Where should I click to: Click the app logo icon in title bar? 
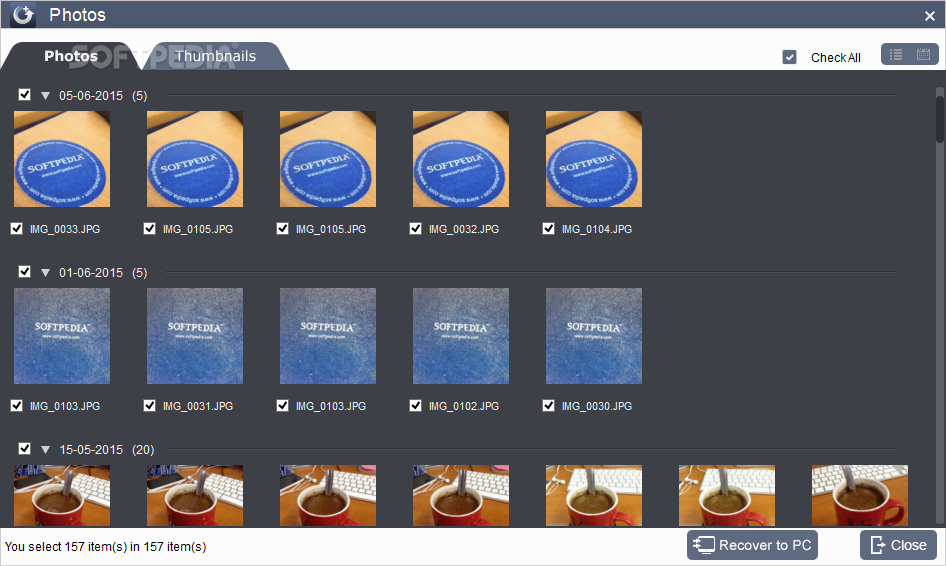tap(23, 14)
